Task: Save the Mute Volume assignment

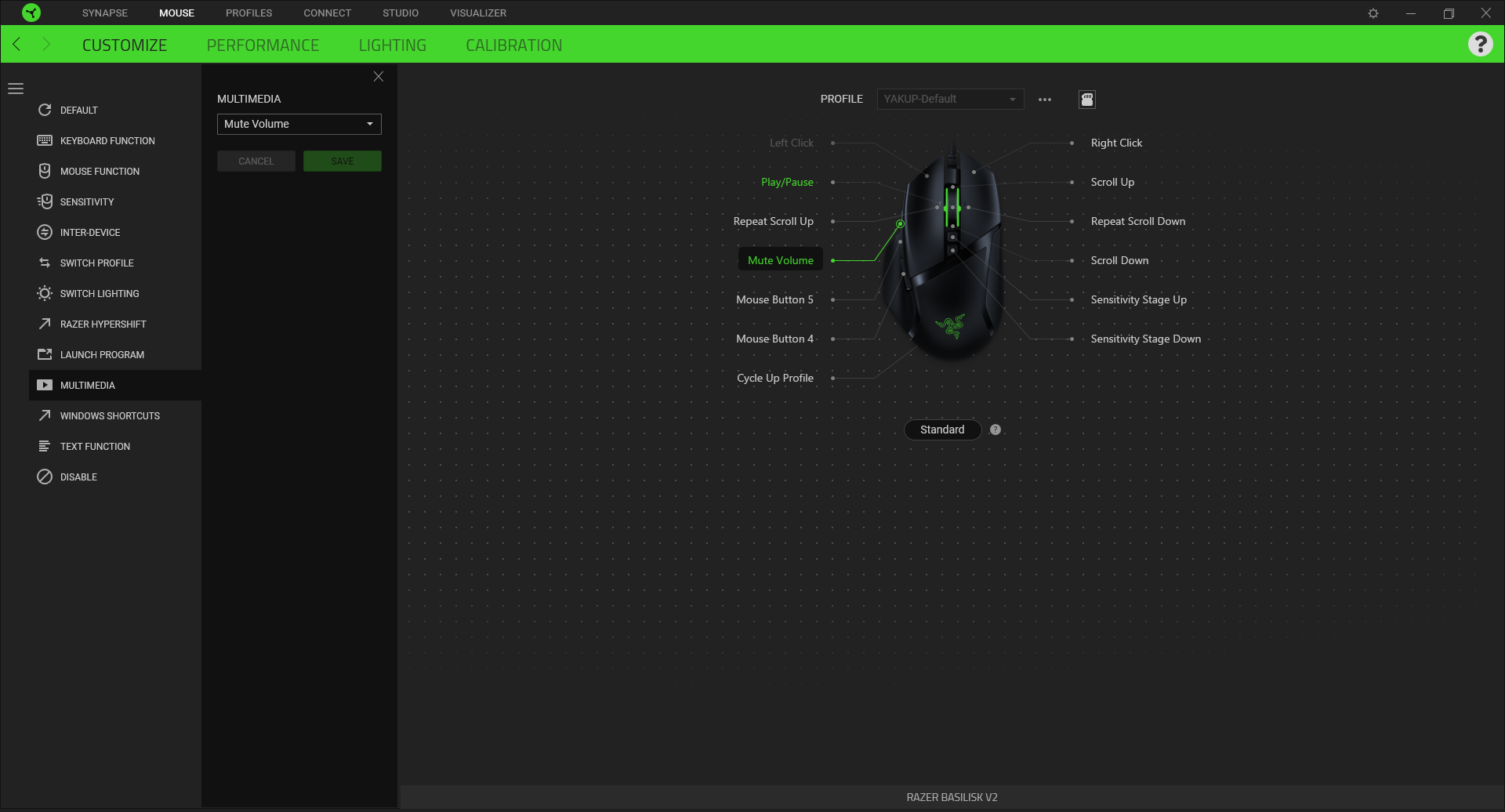Action: pos(343,161)
